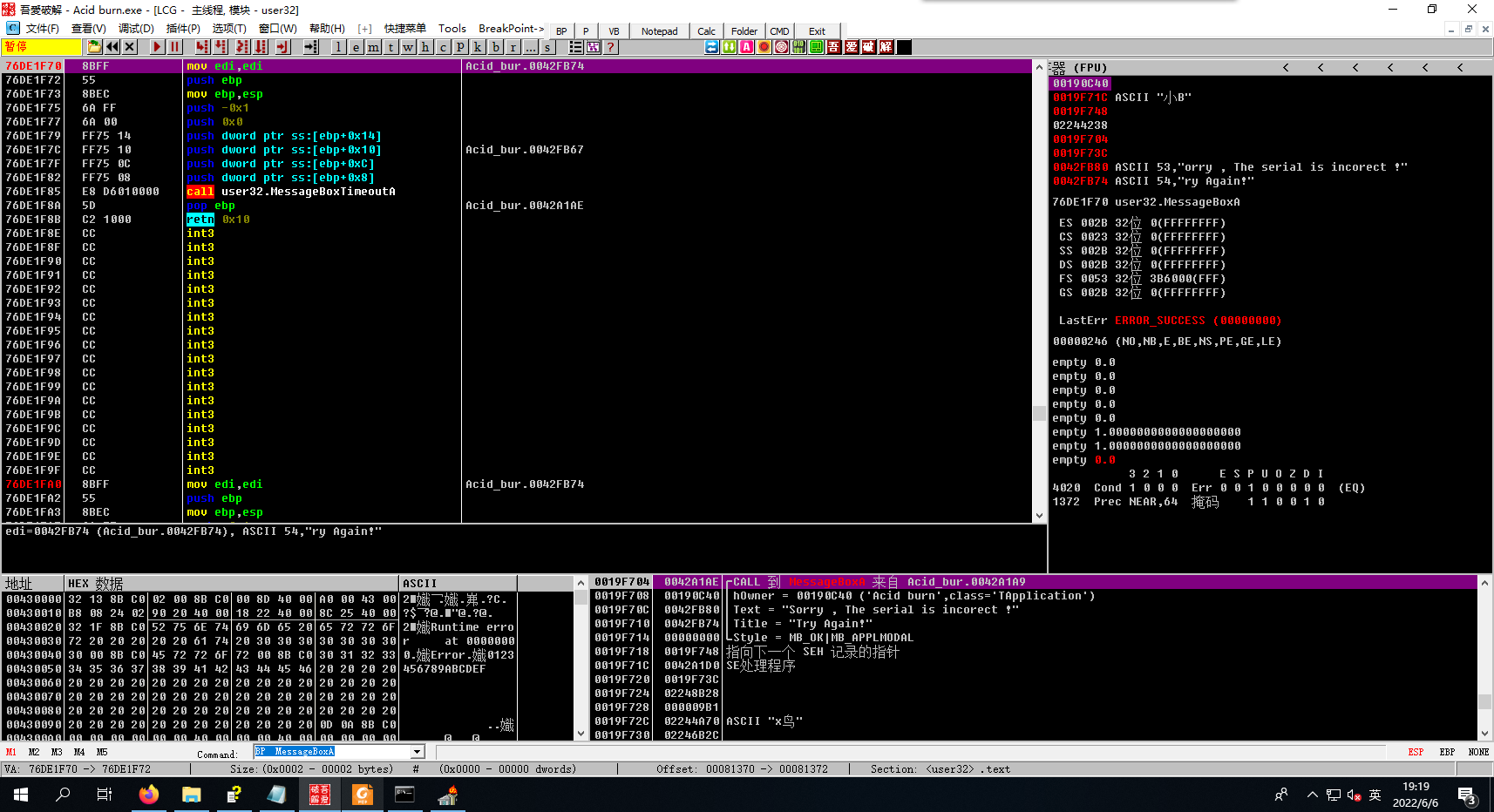This screenshot has height=812, width=1494.
Task: Open the executable modules 'e' window
Action: tap(356, 47)
